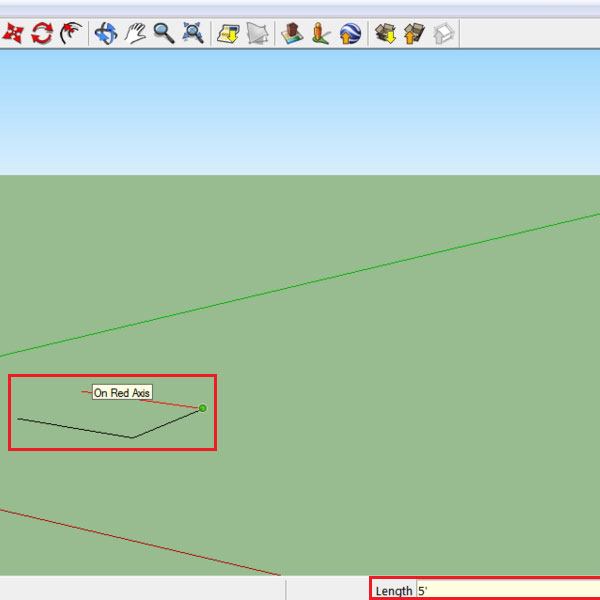This screenshot has width=600, height=600.
Task: Activate the Orbit tool
Action: click(x=106, y=33)
